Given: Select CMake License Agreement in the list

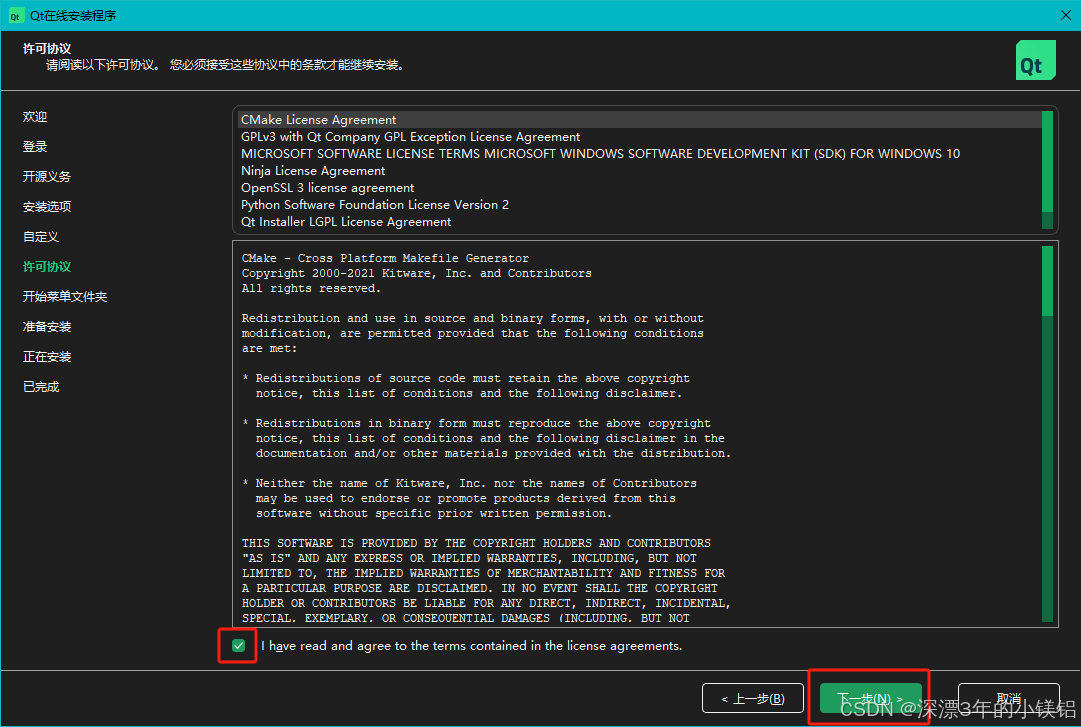Looking at the screenshot, I should pyautogui.click(x=640, y=120).
